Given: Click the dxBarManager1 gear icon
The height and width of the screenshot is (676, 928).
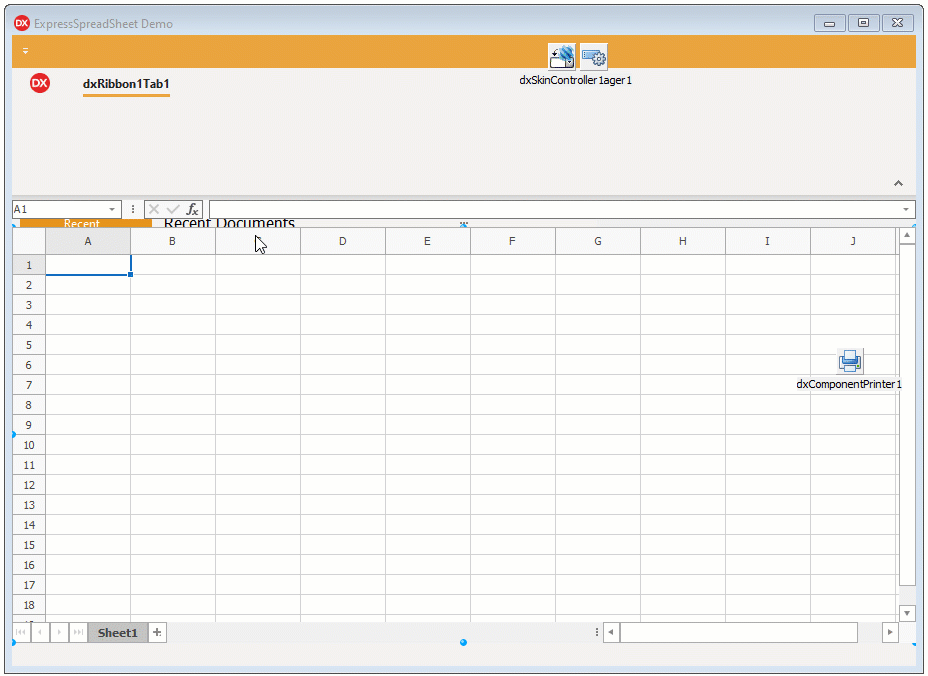Looking at the screenshot, I should click(594, 56).
